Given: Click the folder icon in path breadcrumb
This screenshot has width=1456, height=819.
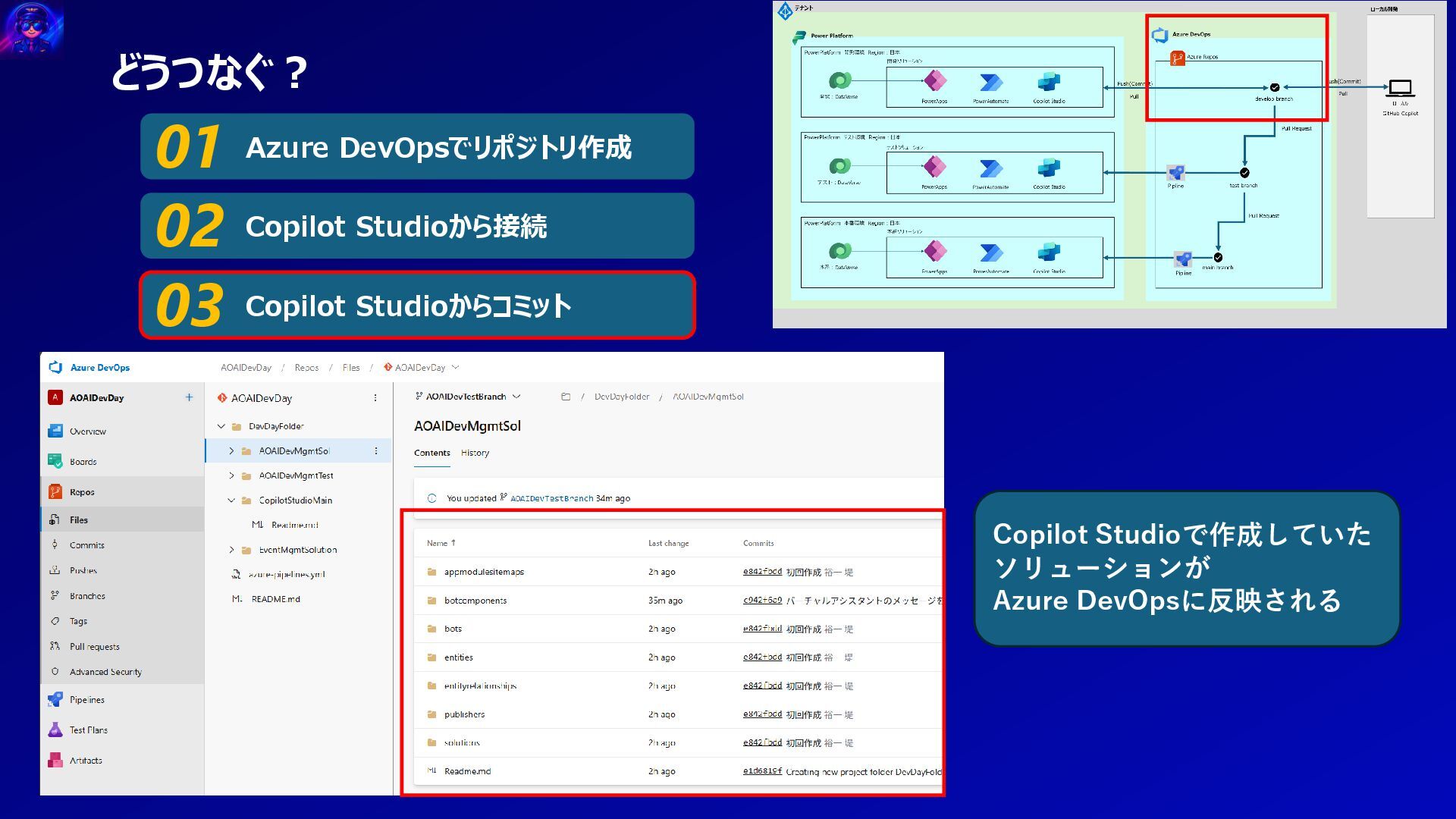Looking at the screenshot, I should (565, 397).
